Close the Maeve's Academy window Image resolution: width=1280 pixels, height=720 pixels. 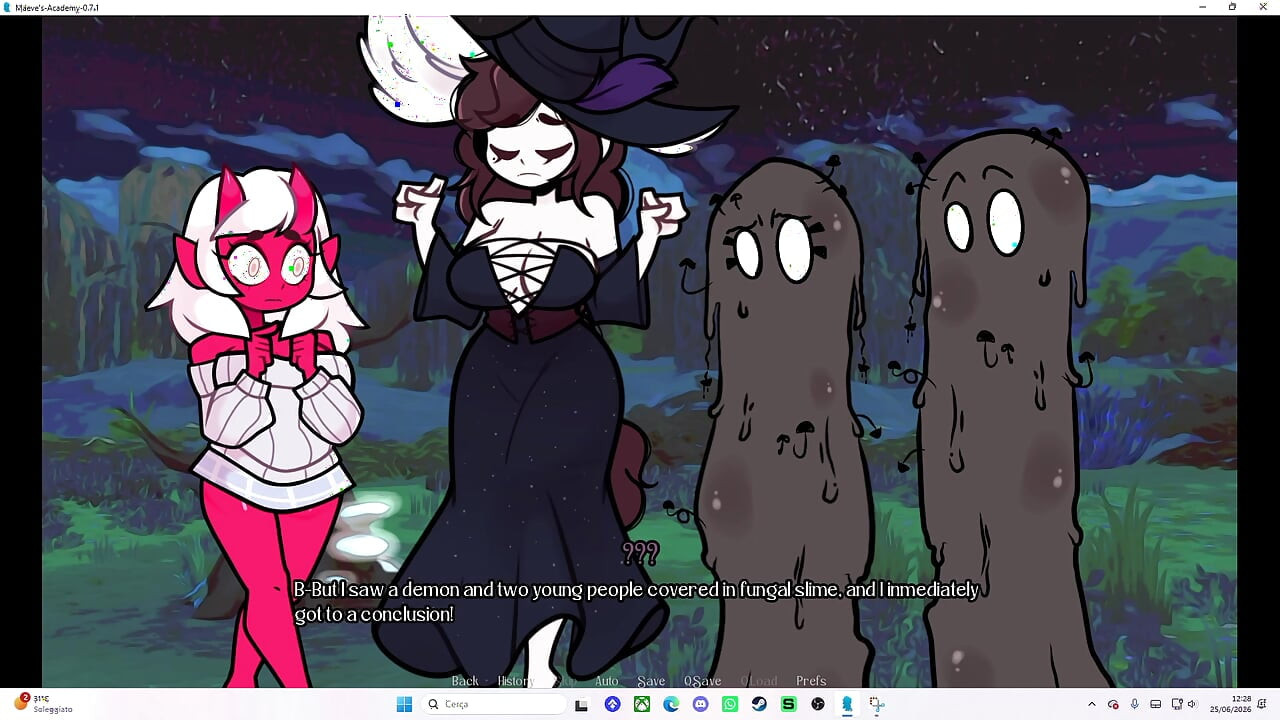point(1263,7)
